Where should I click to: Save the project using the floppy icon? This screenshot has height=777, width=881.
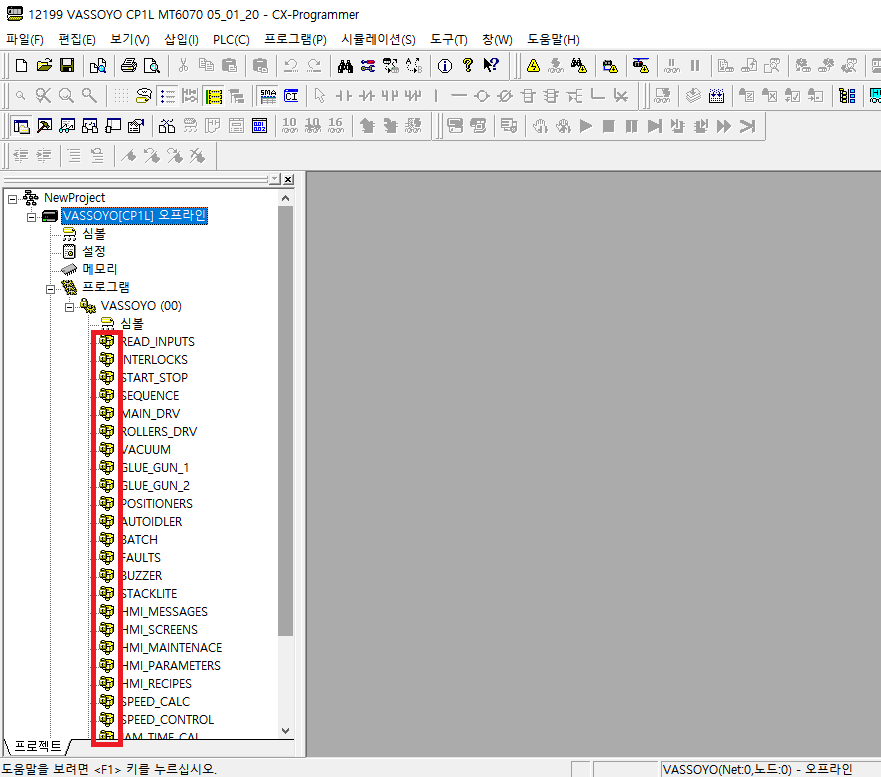pos(67,66)
